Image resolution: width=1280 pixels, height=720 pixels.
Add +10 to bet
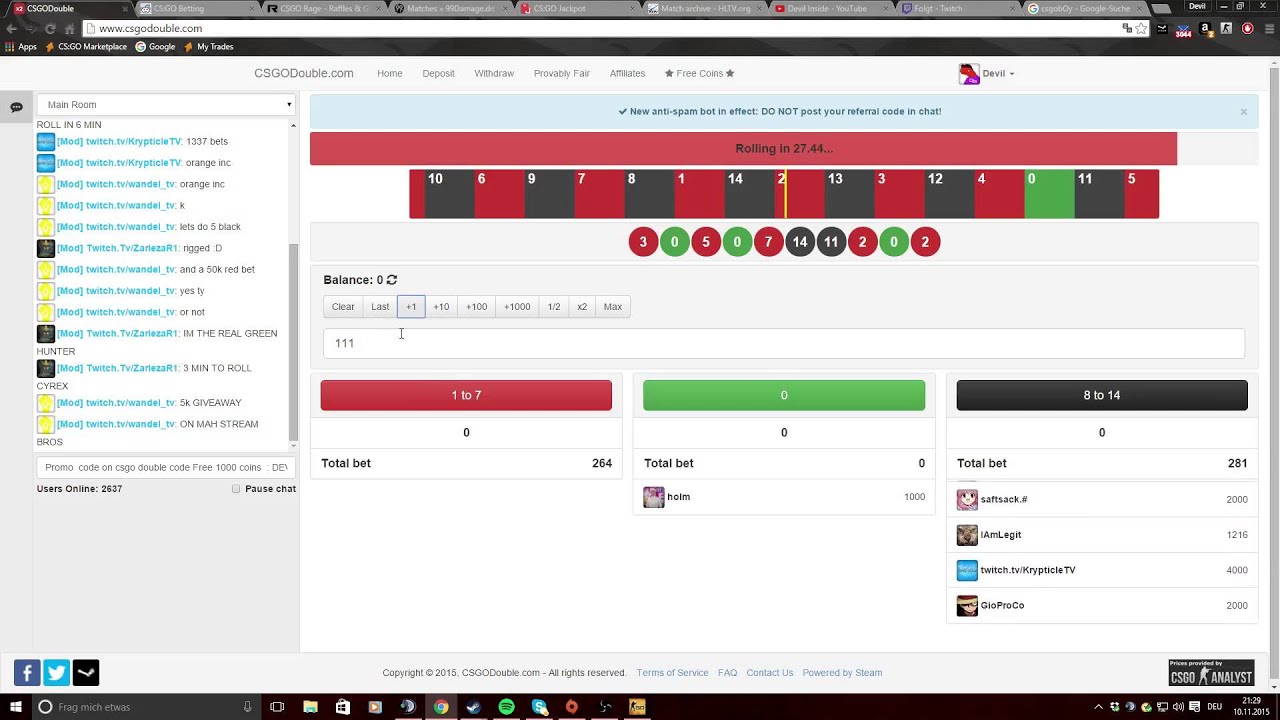click(x=441, y=307)
